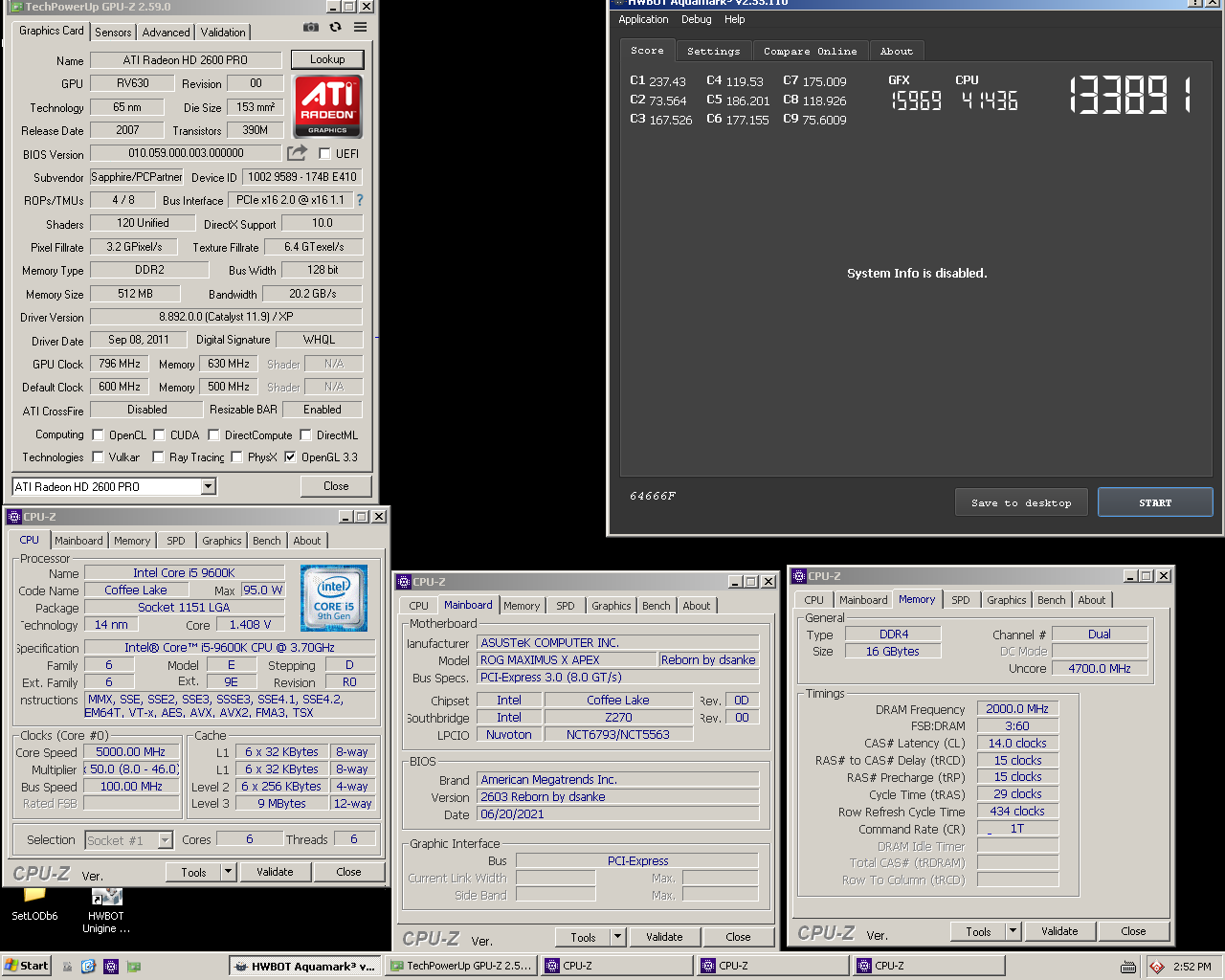Toggle the CUDA checkbox
This screenshot has height=980, width=1225.
159,434
